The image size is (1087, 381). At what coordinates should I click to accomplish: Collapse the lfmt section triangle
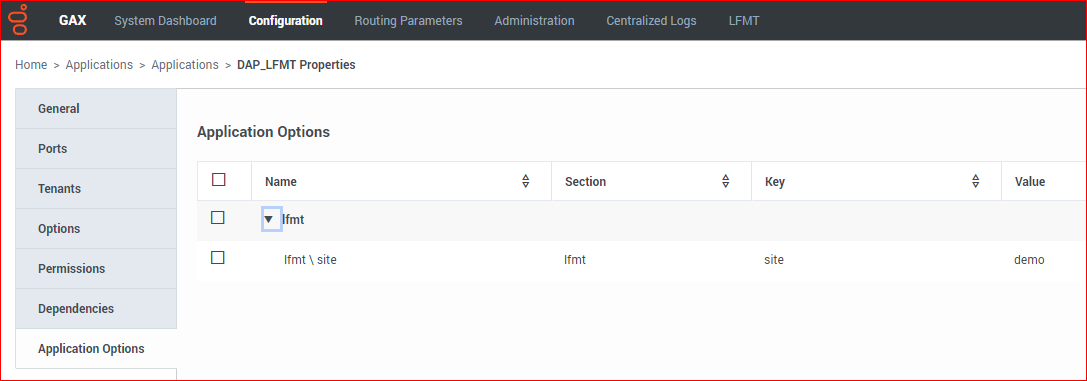click(x=269, y=220)
